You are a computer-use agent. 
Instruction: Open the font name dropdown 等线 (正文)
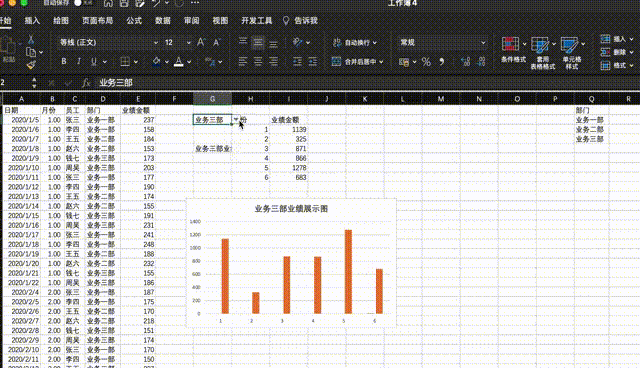pos(156,42)
